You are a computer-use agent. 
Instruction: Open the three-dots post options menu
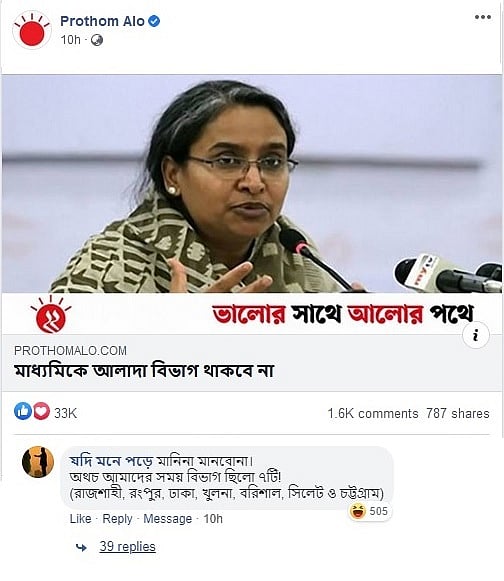pos(483,17)
